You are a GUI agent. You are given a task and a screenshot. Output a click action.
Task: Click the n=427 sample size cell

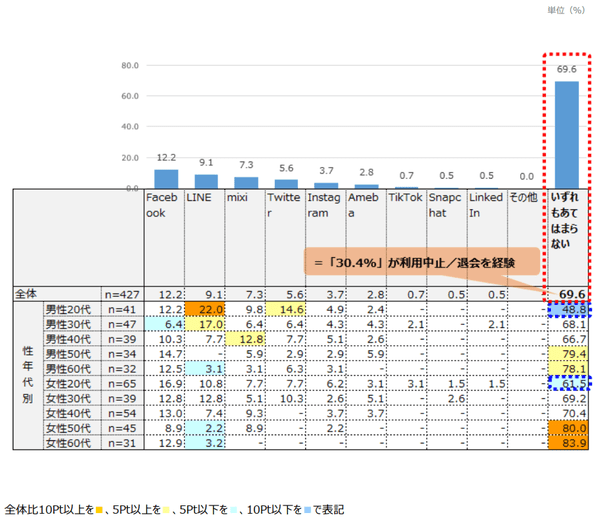click(x=122, y=295)
